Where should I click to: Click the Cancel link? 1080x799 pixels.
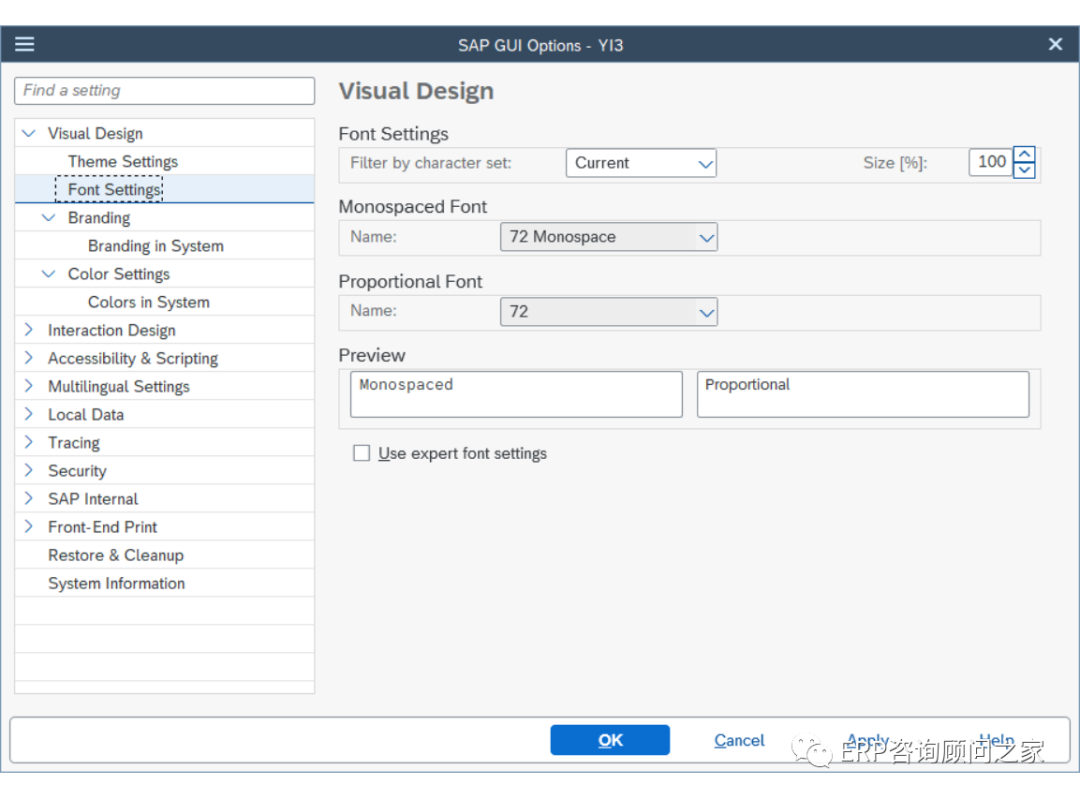[738, 740]
